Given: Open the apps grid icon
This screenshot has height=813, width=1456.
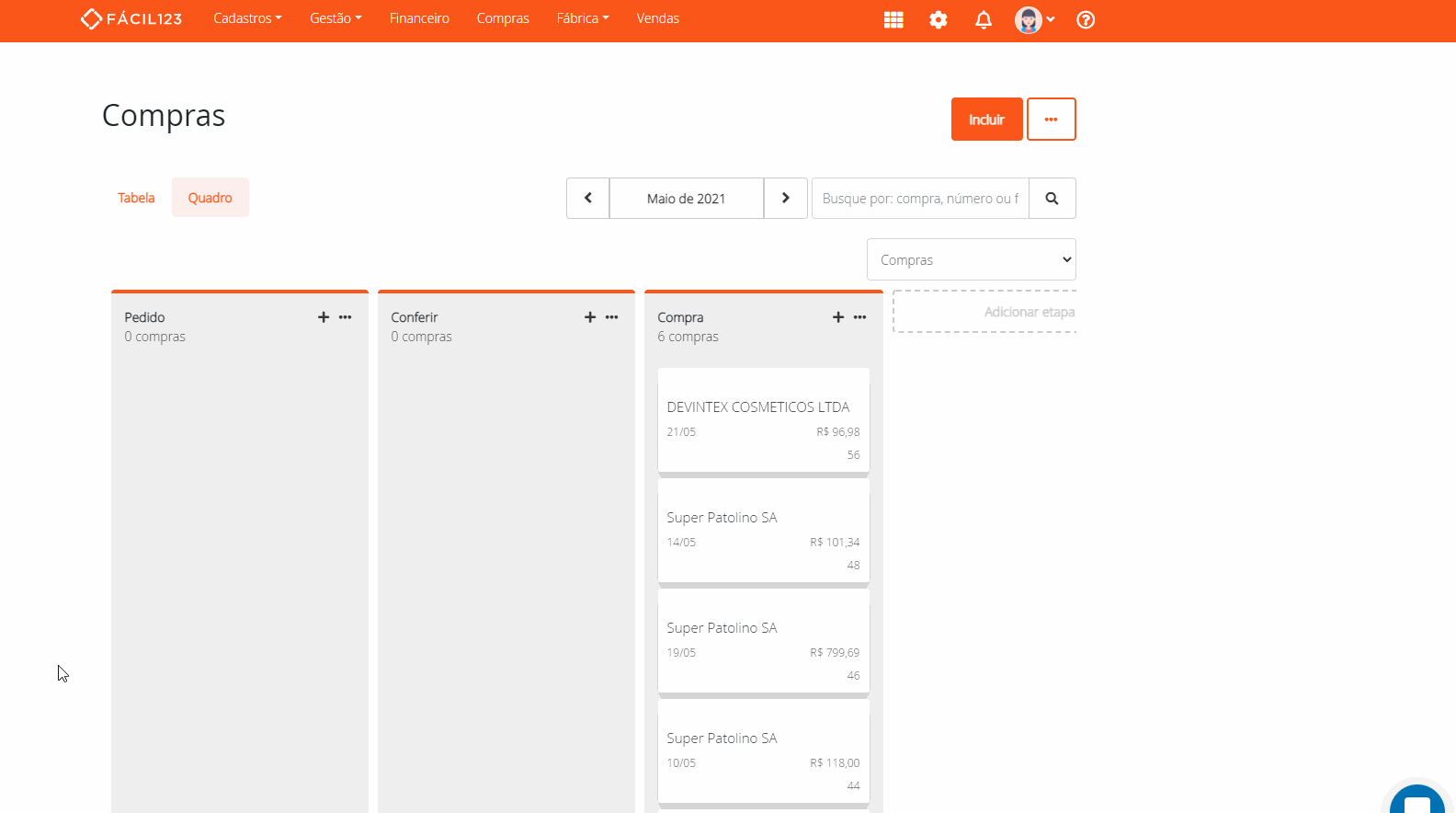Looking at the screenshot, I should click(893, 19).
